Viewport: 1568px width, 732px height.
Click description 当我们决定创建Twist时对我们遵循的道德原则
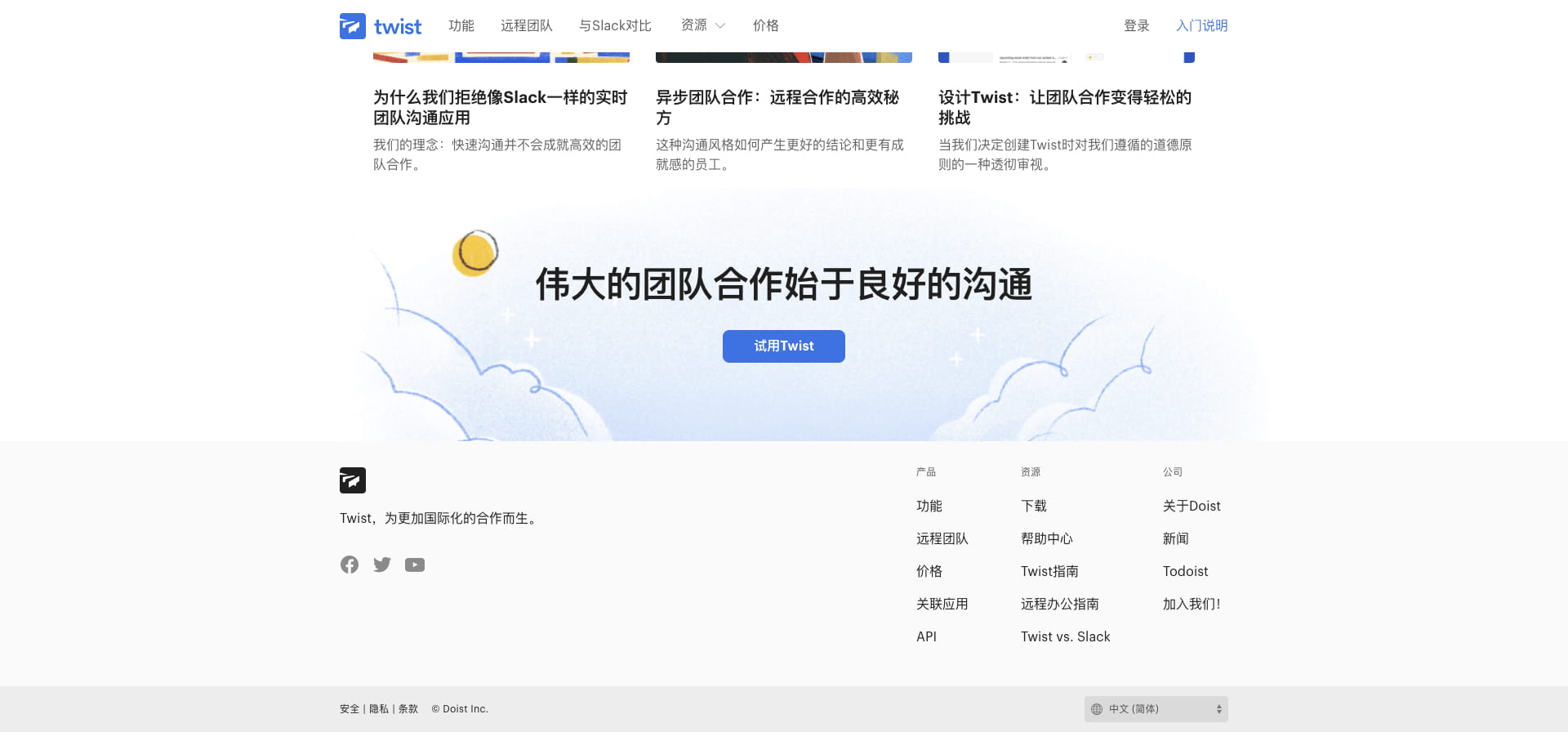point(1065,154)
